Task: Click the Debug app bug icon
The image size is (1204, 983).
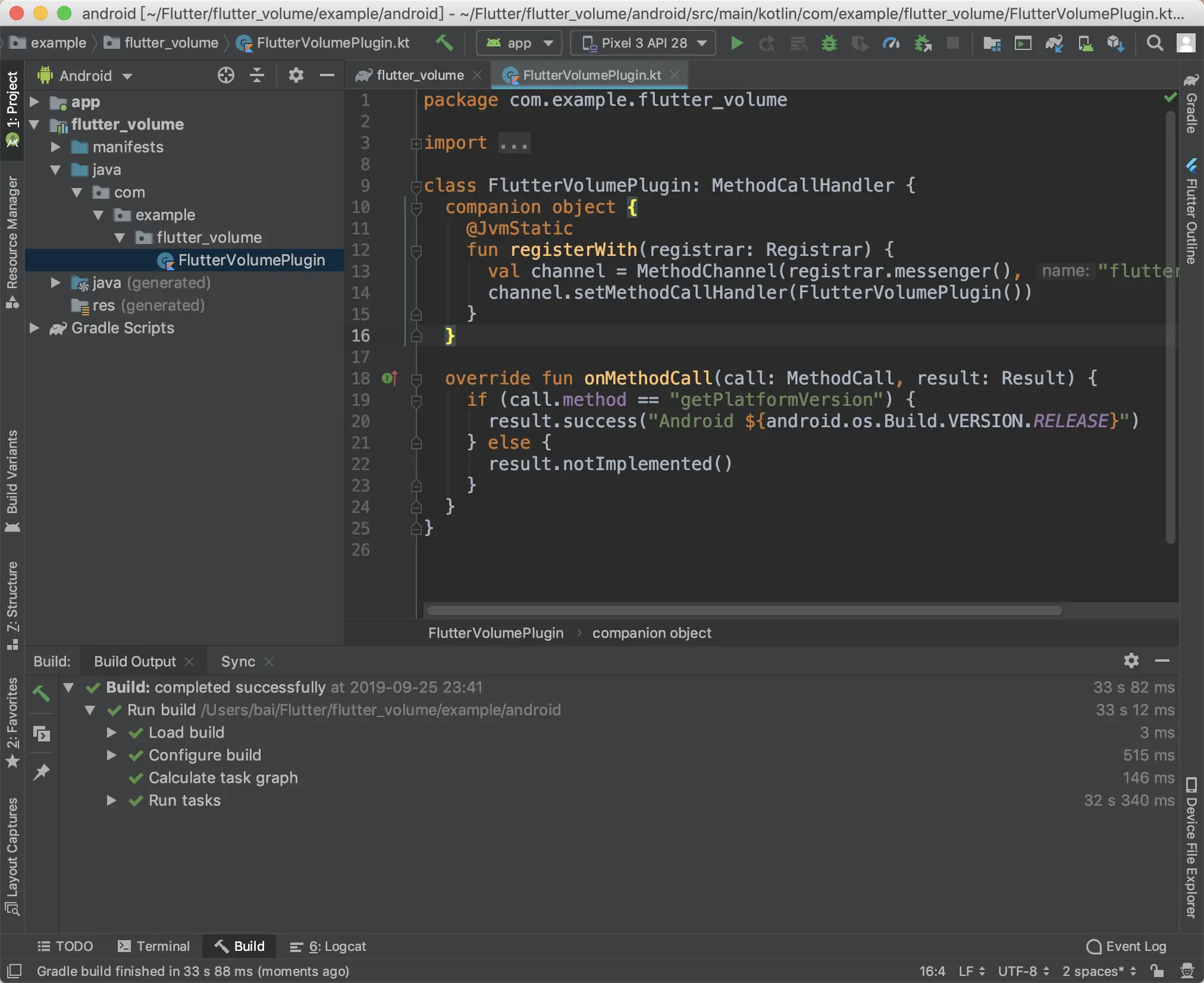Action: pos(829,43)
